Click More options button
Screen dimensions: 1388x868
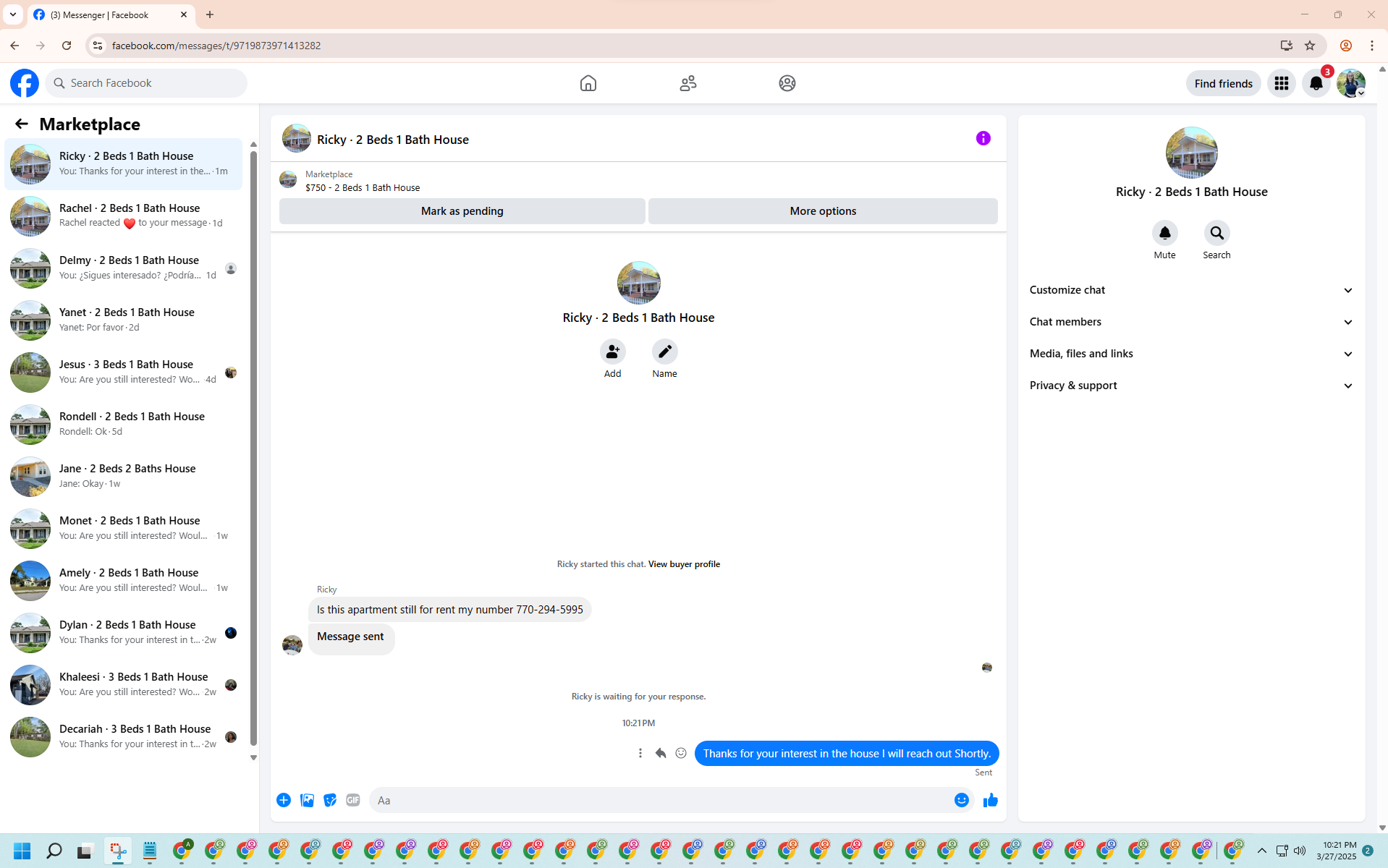coord(823,211)
